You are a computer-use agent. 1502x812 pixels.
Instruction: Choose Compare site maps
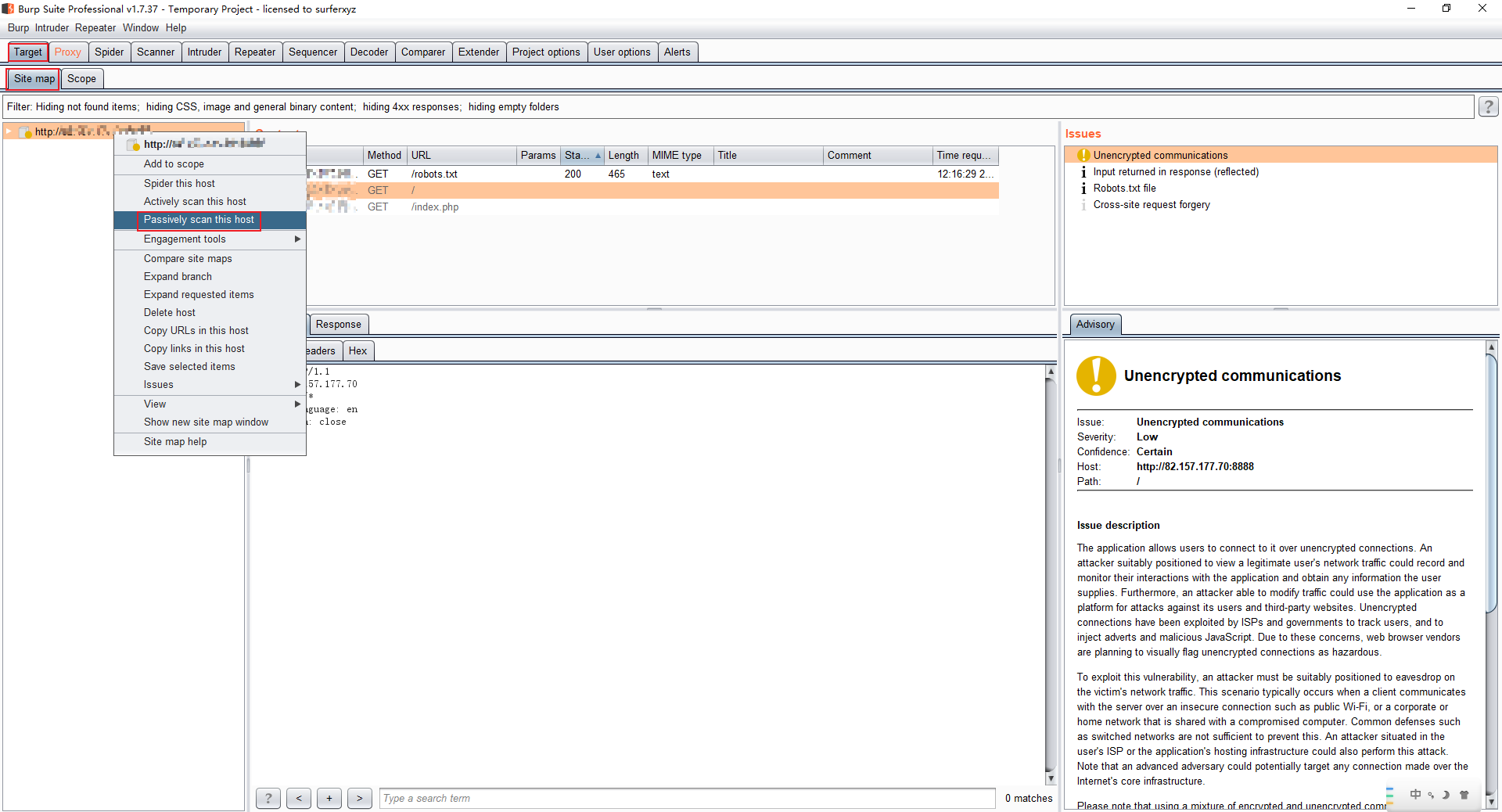pos(210,258)
